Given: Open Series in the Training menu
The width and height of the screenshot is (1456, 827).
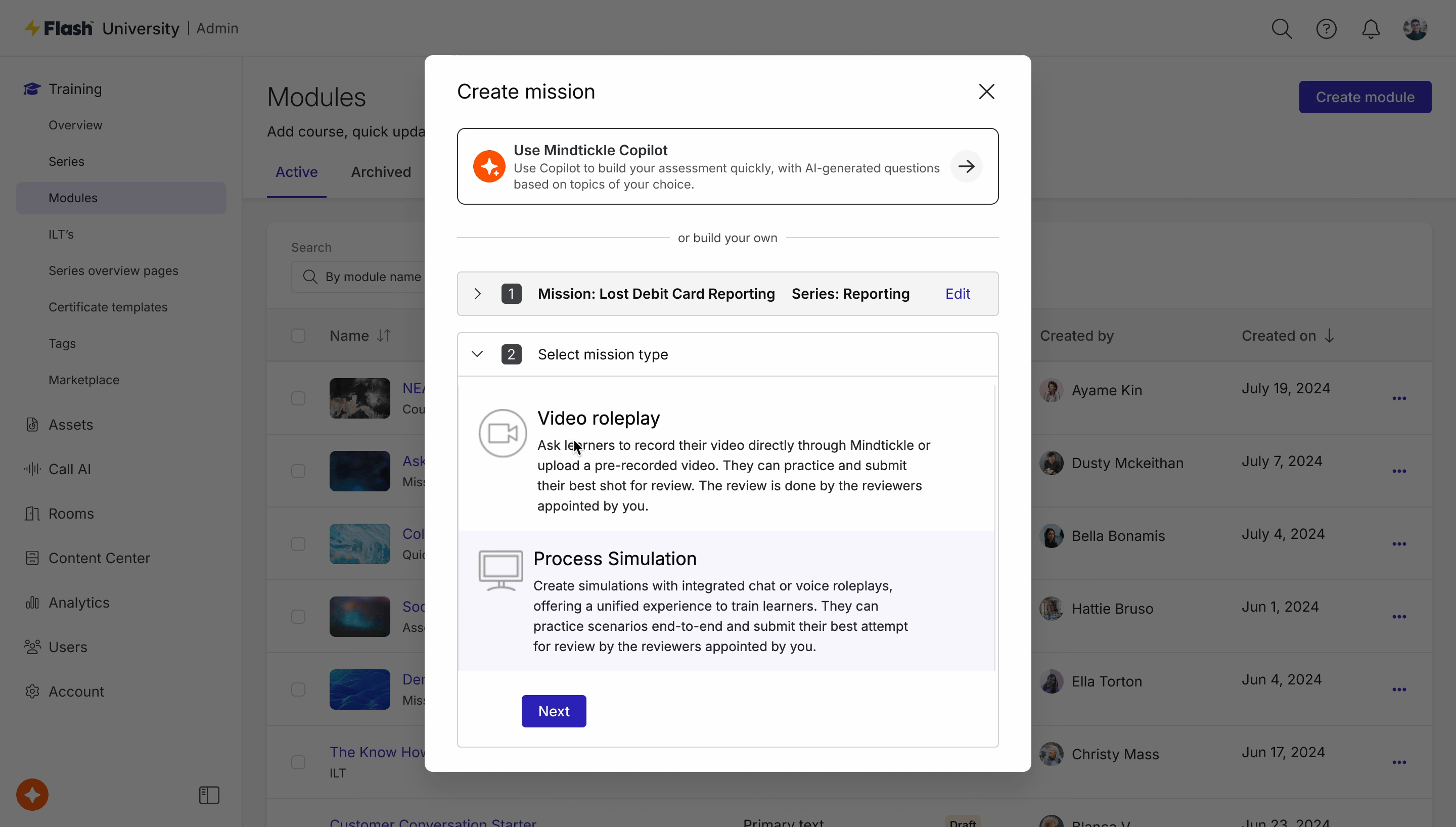Looking at the screenshot, I should pyautogui.click(x=66, y=161).
